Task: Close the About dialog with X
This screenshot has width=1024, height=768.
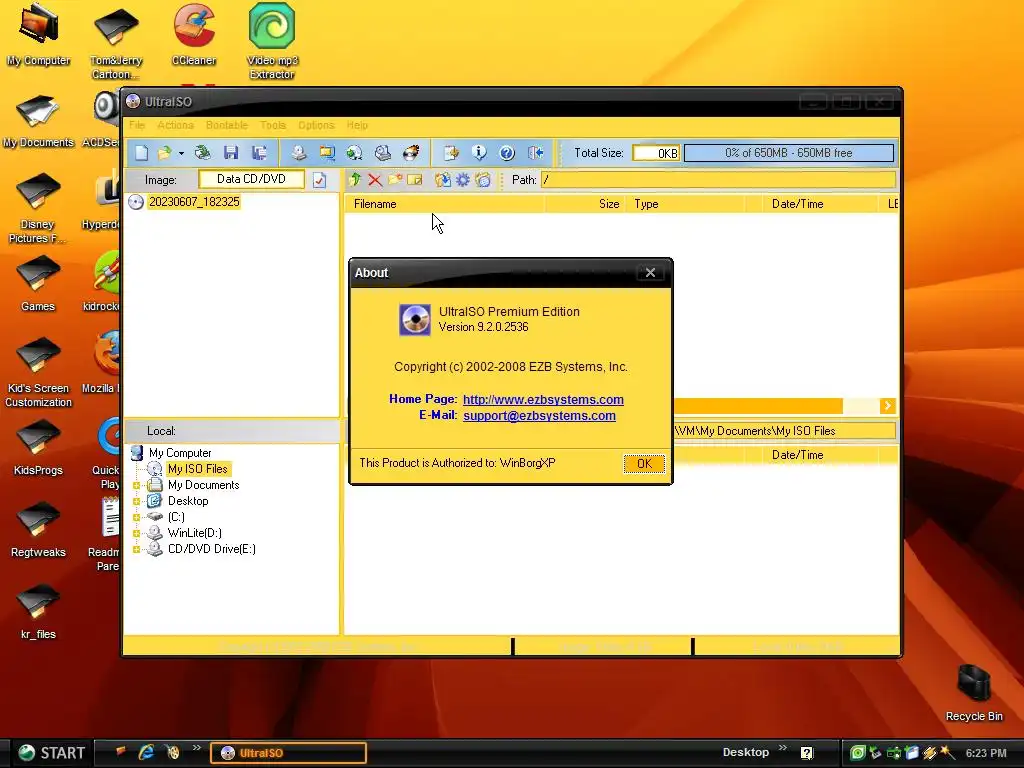Action: click(650, 273)
